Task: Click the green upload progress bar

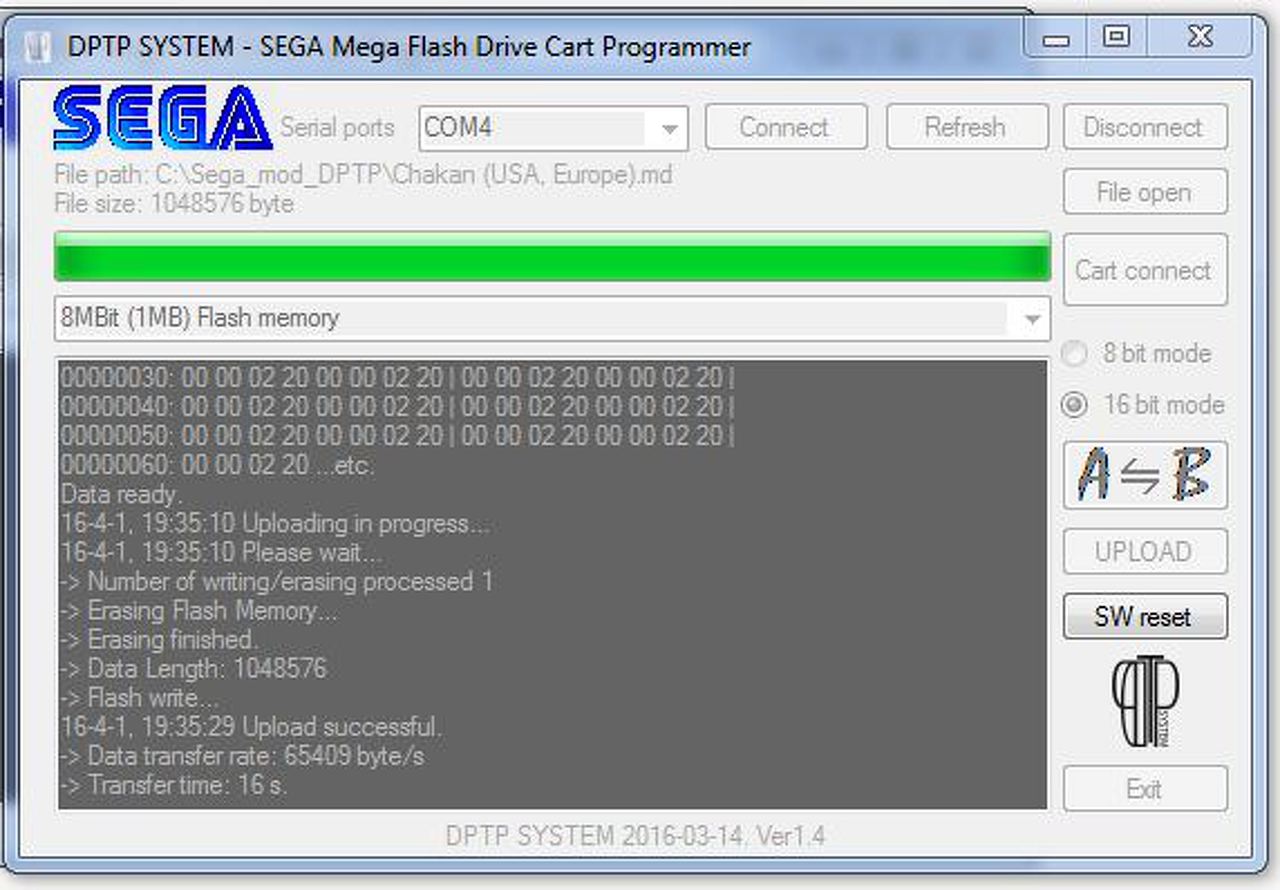Action: (x=552, y=257)
